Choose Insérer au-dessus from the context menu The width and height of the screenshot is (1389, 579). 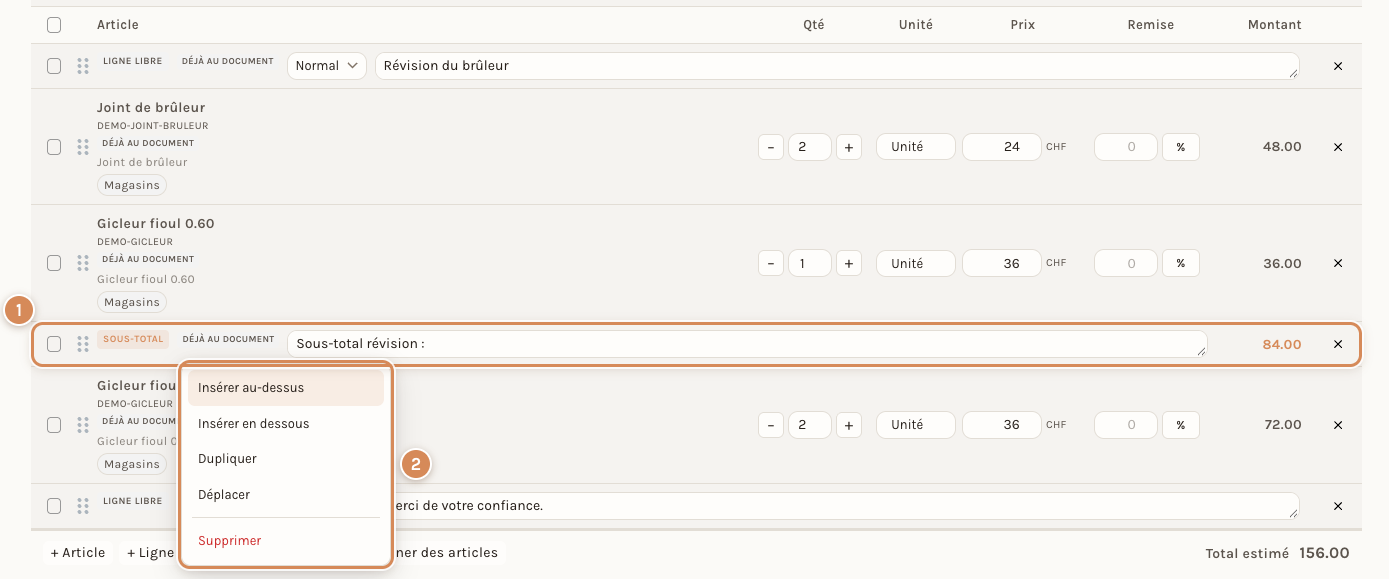286,388
